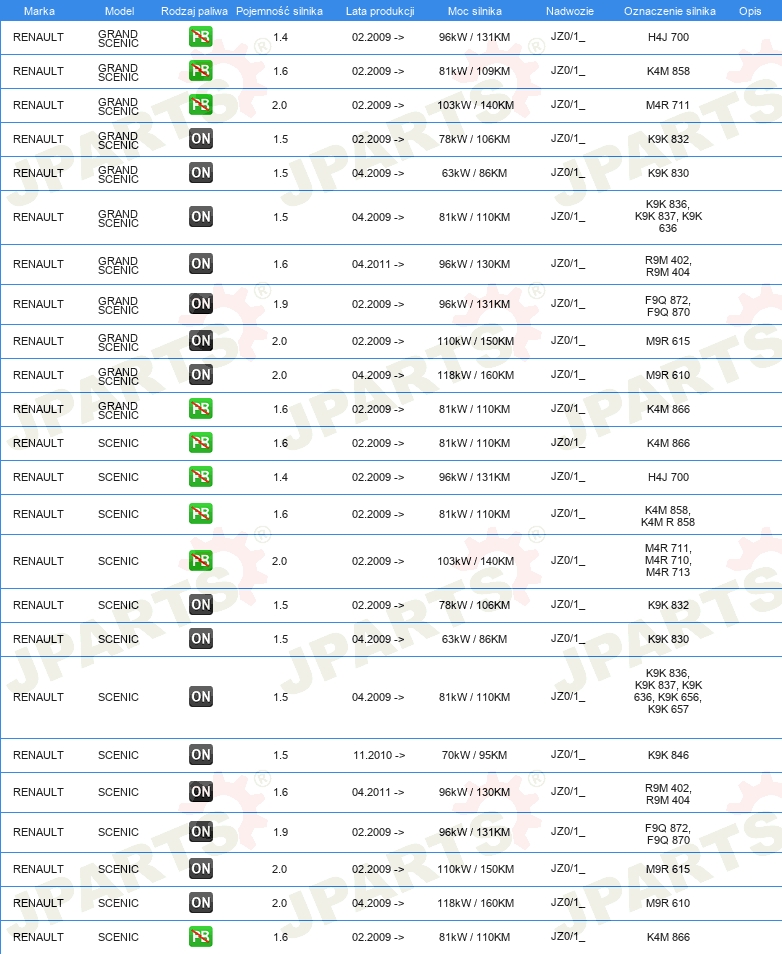Select the ON icon in Scenic M9R 610 row
Screen dimensions: 782x954
point(201,904)
